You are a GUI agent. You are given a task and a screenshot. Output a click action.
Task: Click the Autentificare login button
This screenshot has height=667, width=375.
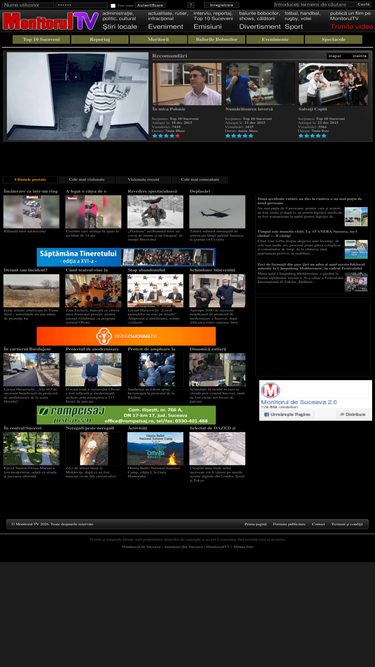coord(150,5)
